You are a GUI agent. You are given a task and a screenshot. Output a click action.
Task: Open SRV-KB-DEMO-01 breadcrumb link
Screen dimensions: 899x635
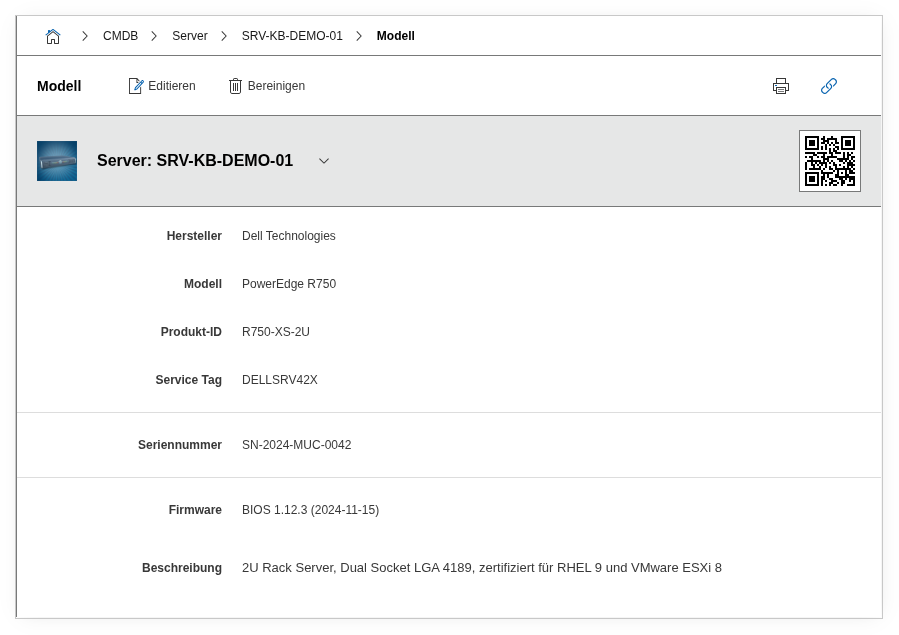[x=292, y=36]
